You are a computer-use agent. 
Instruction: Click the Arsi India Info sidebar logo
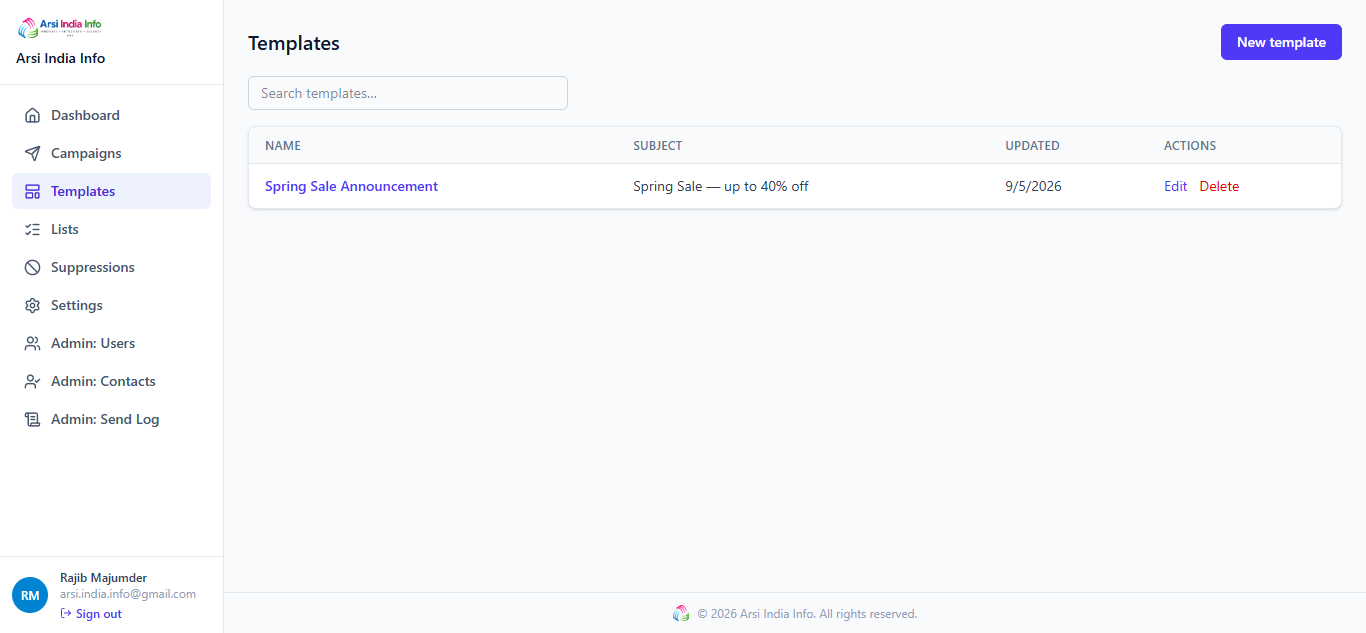[x=60, y=27]
